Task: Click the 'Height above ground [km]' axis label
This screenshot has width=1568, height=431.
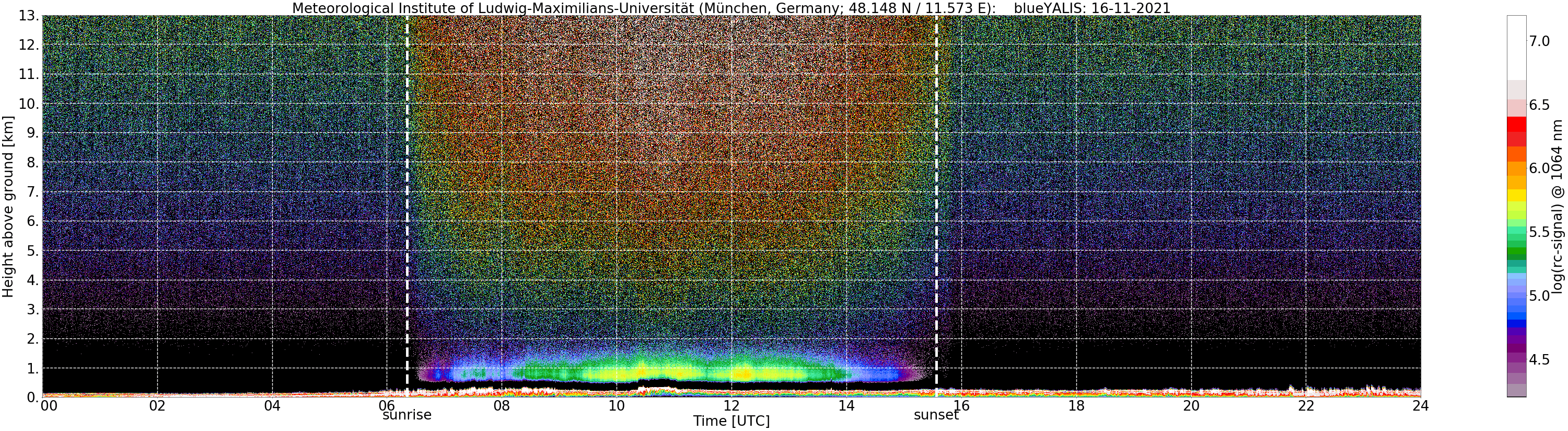Action: point(8,207)
